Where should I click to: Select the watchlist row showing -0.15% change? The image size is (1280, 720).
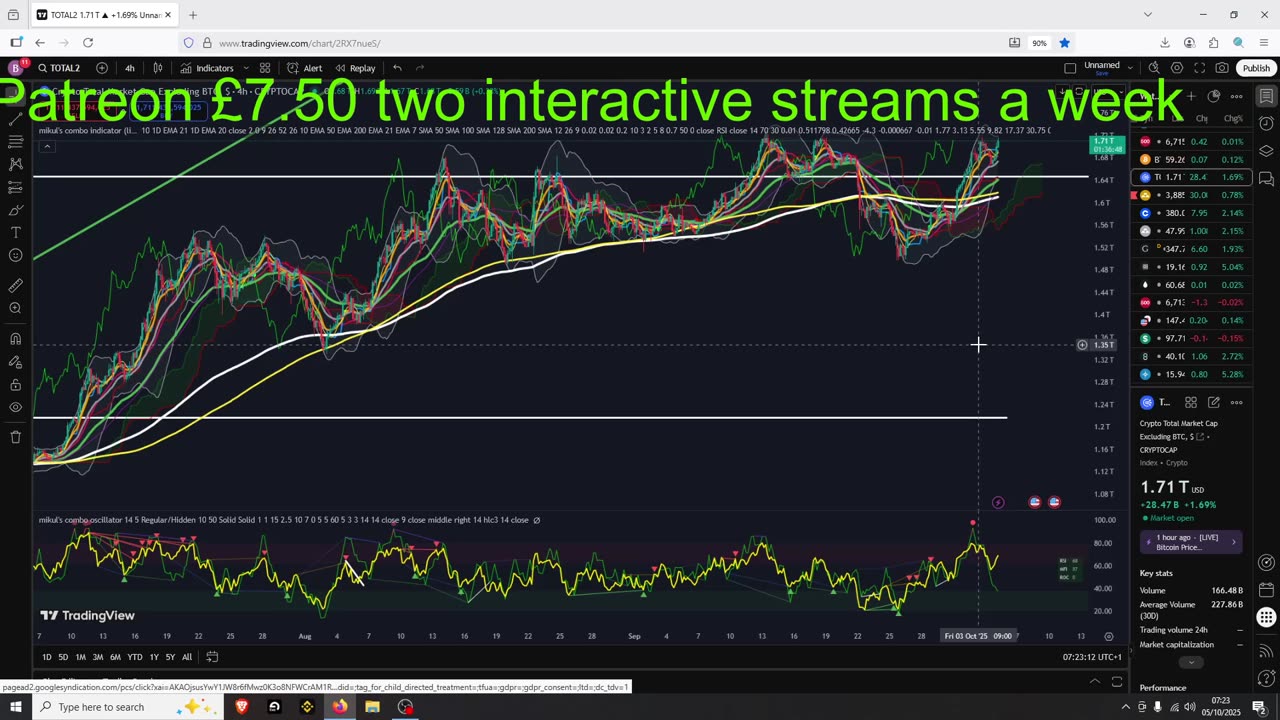[x=1192, y=338]
